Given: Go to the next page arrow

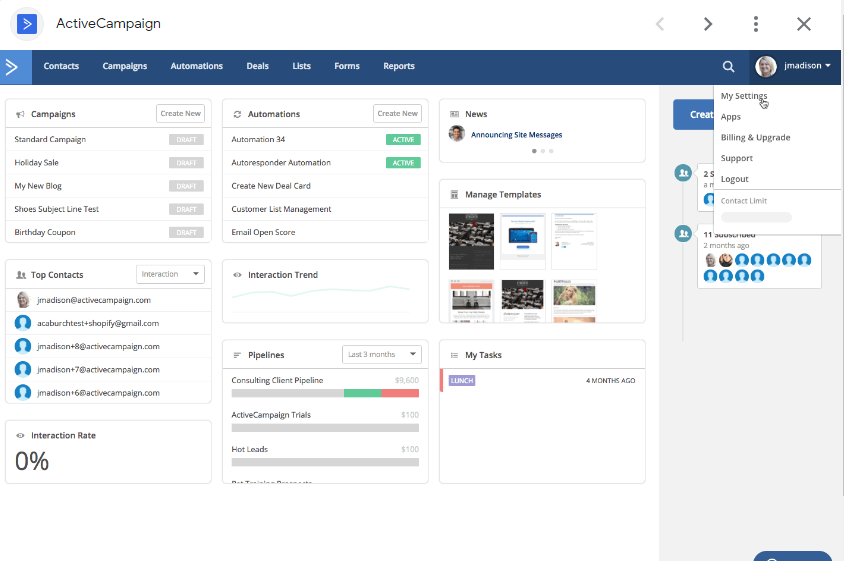Looking at the screenshot, I should pos(708,24).
